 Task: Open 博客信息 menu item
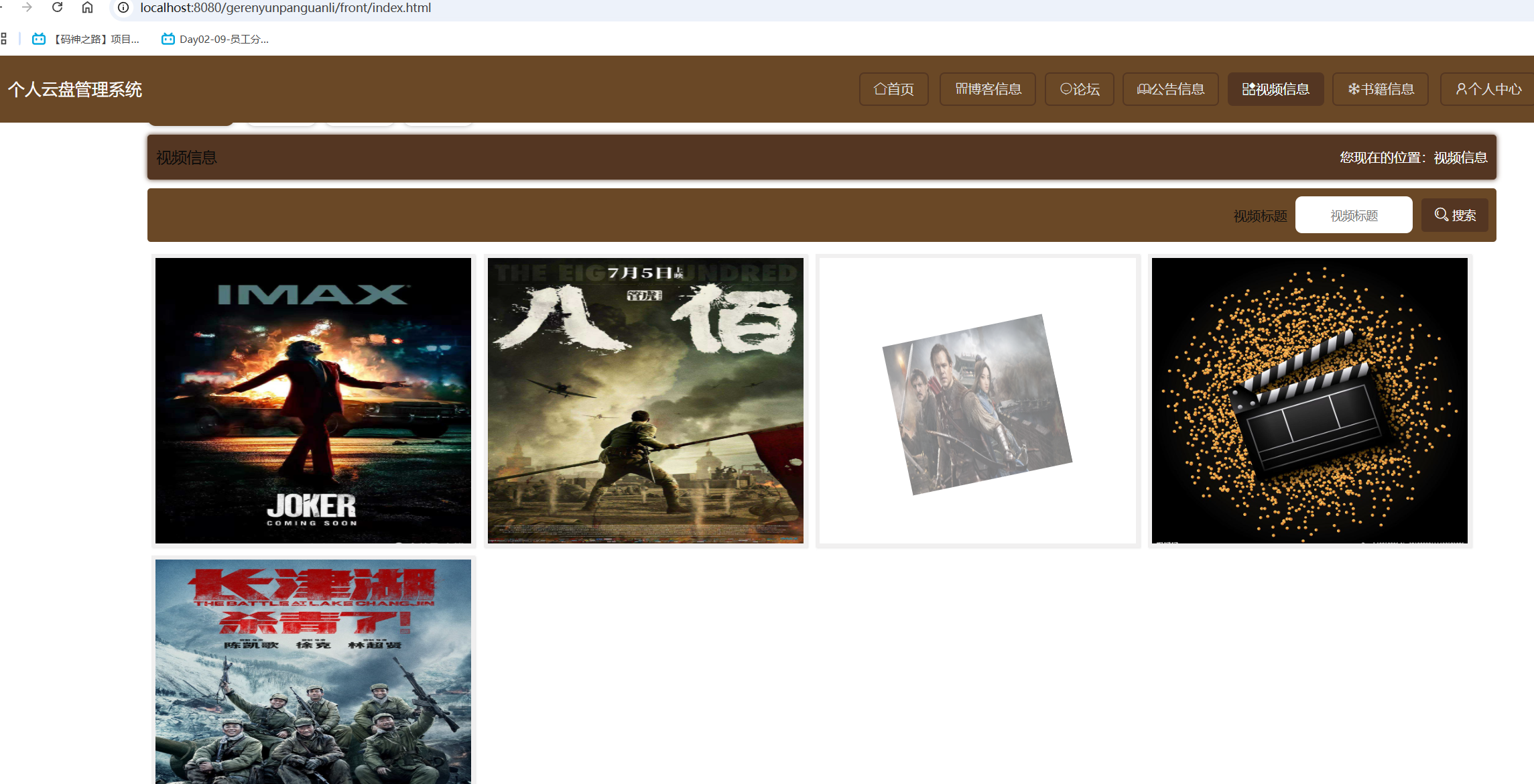(987, 89)
